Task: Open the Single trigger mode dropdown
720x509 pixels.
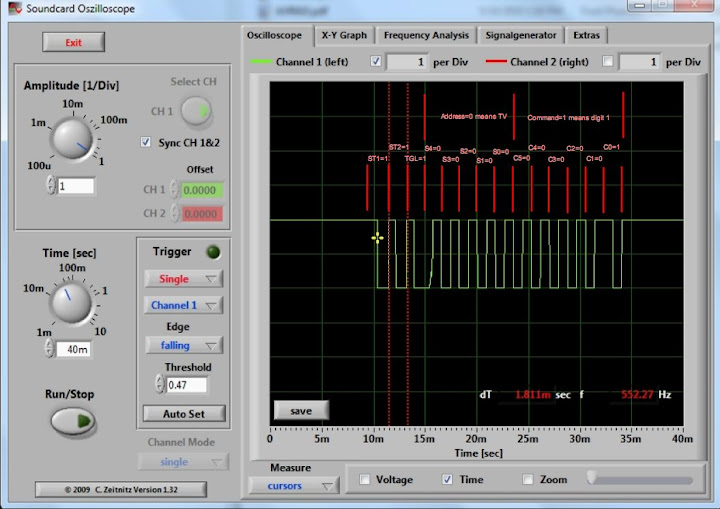Action: click(x=184, y=278)
